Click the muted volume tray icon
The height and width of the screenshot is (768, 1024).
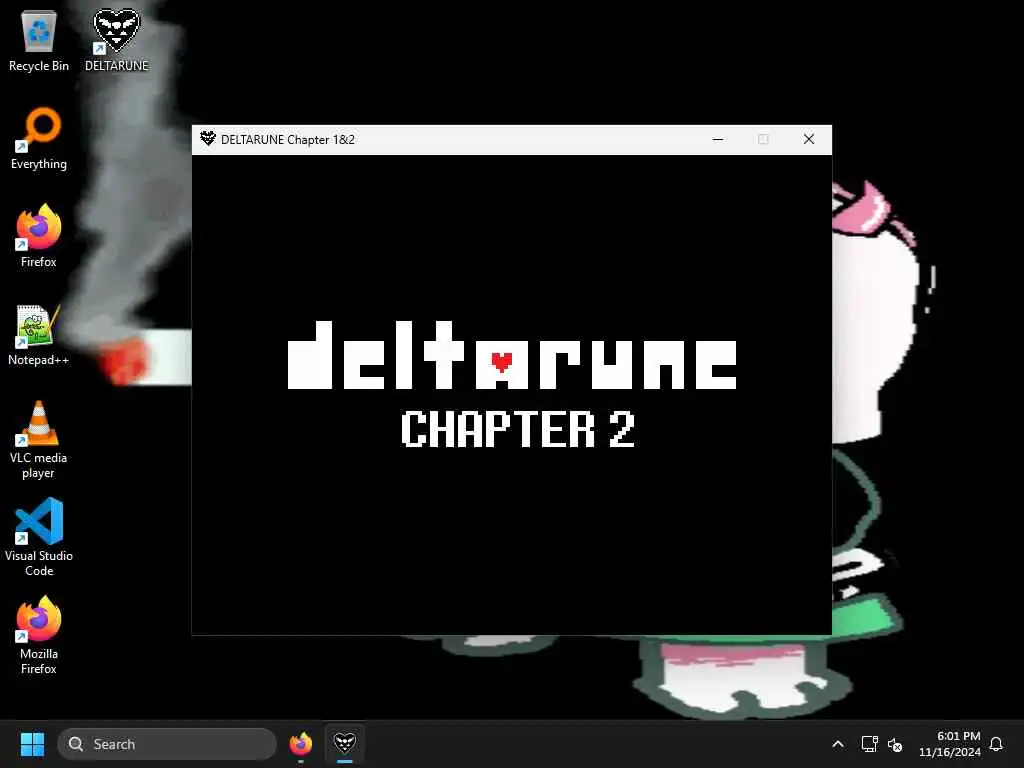coord(895,744)
